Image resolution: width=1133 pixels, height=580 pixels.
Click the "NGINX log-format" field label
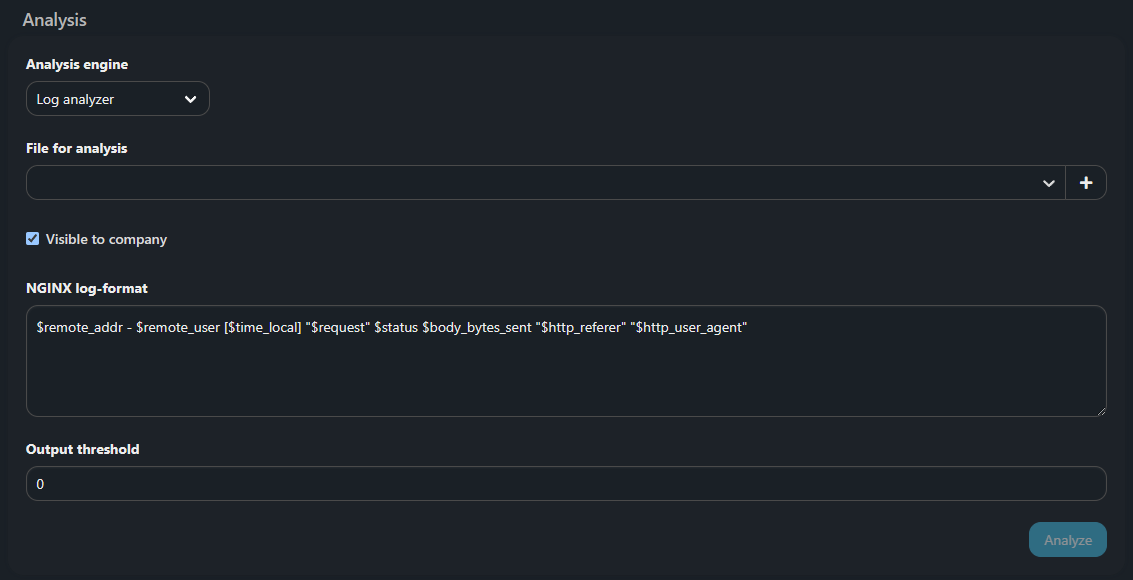pos(87,289)
